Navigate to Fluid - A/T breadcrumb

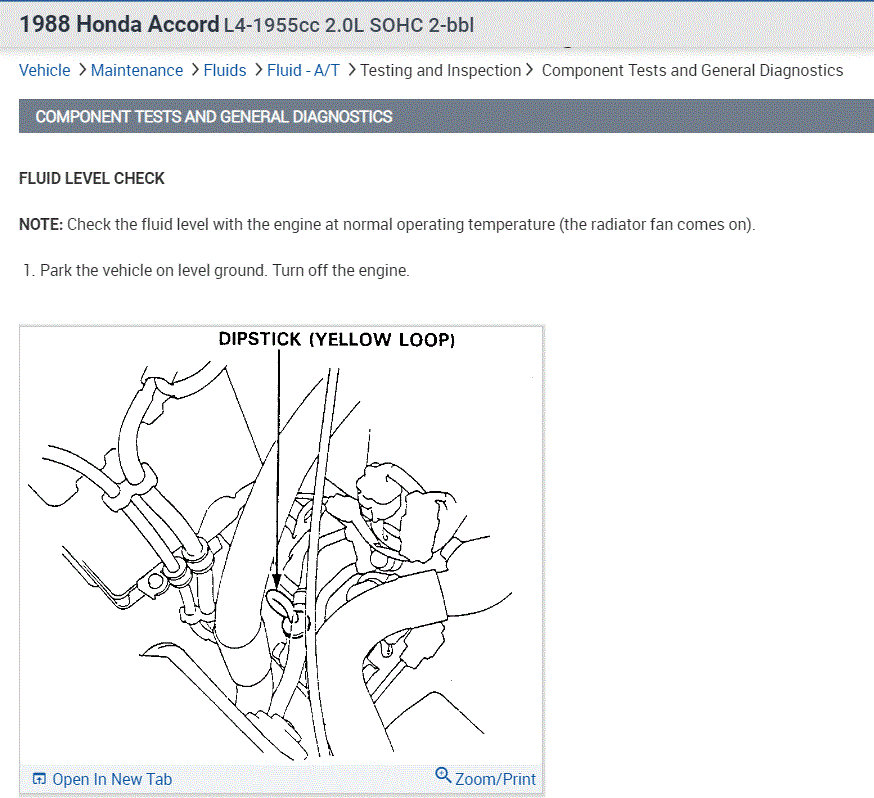303,71
